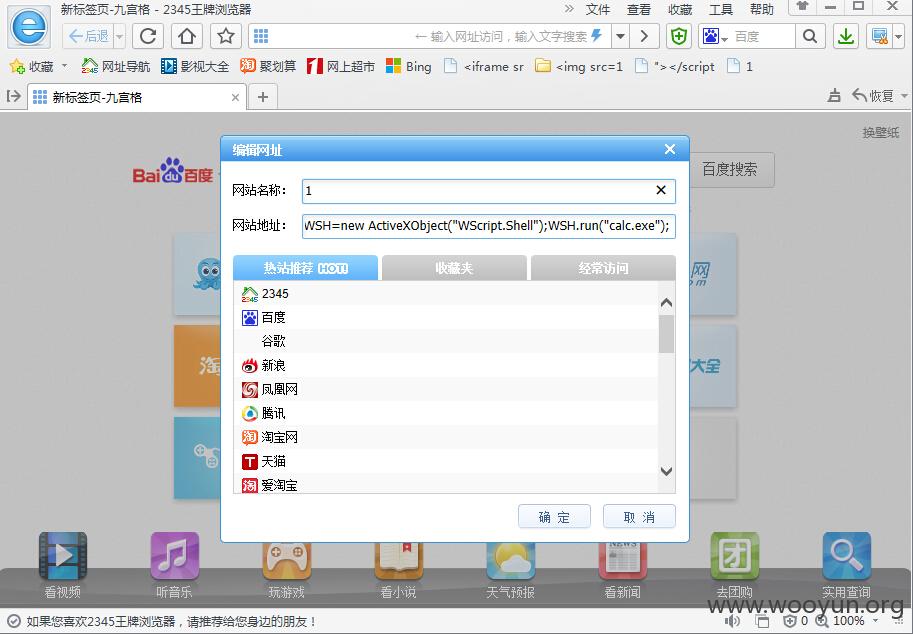Open the green security shield icon
Viewport: 913px width, 634px height.
678,36
